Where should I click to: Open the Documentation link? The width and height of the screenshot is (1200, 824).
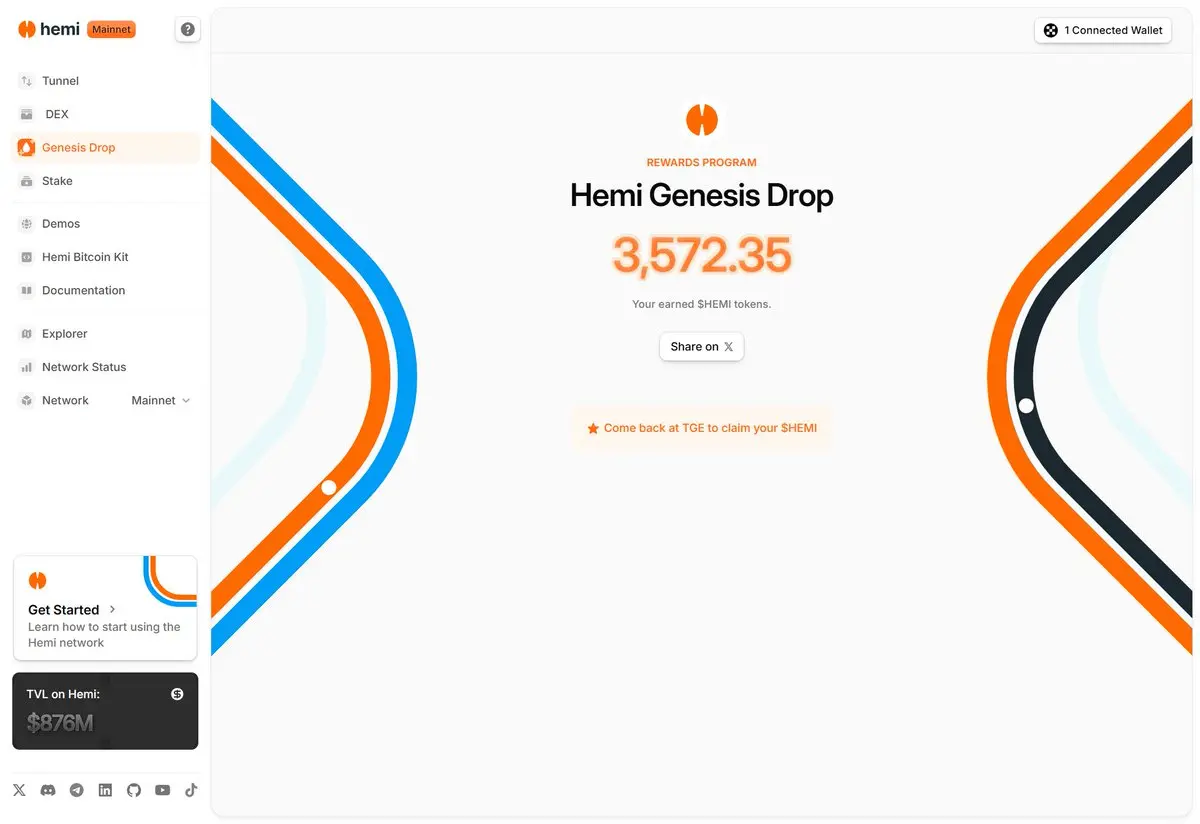(x=105, y=290)
